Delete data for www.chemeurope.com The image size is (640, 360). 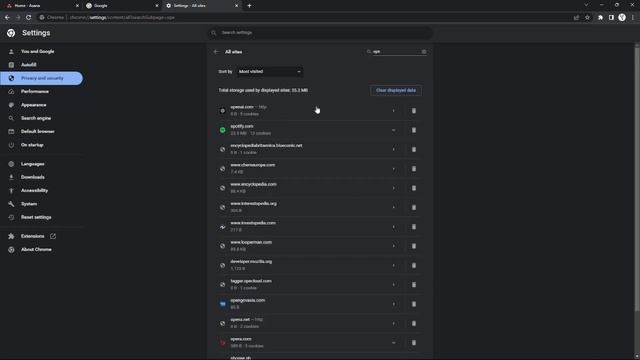click(x=413, y=169)
